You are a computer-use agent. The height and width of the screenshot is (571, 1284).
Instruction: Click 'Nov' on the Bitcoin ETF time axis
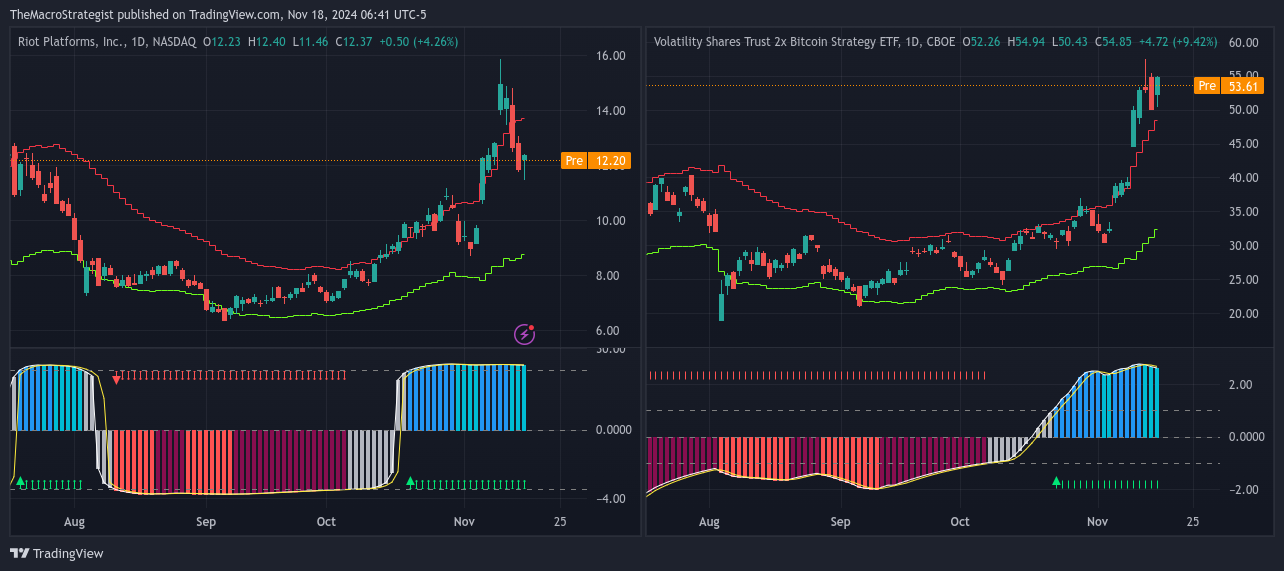(x=1099, y=522)
